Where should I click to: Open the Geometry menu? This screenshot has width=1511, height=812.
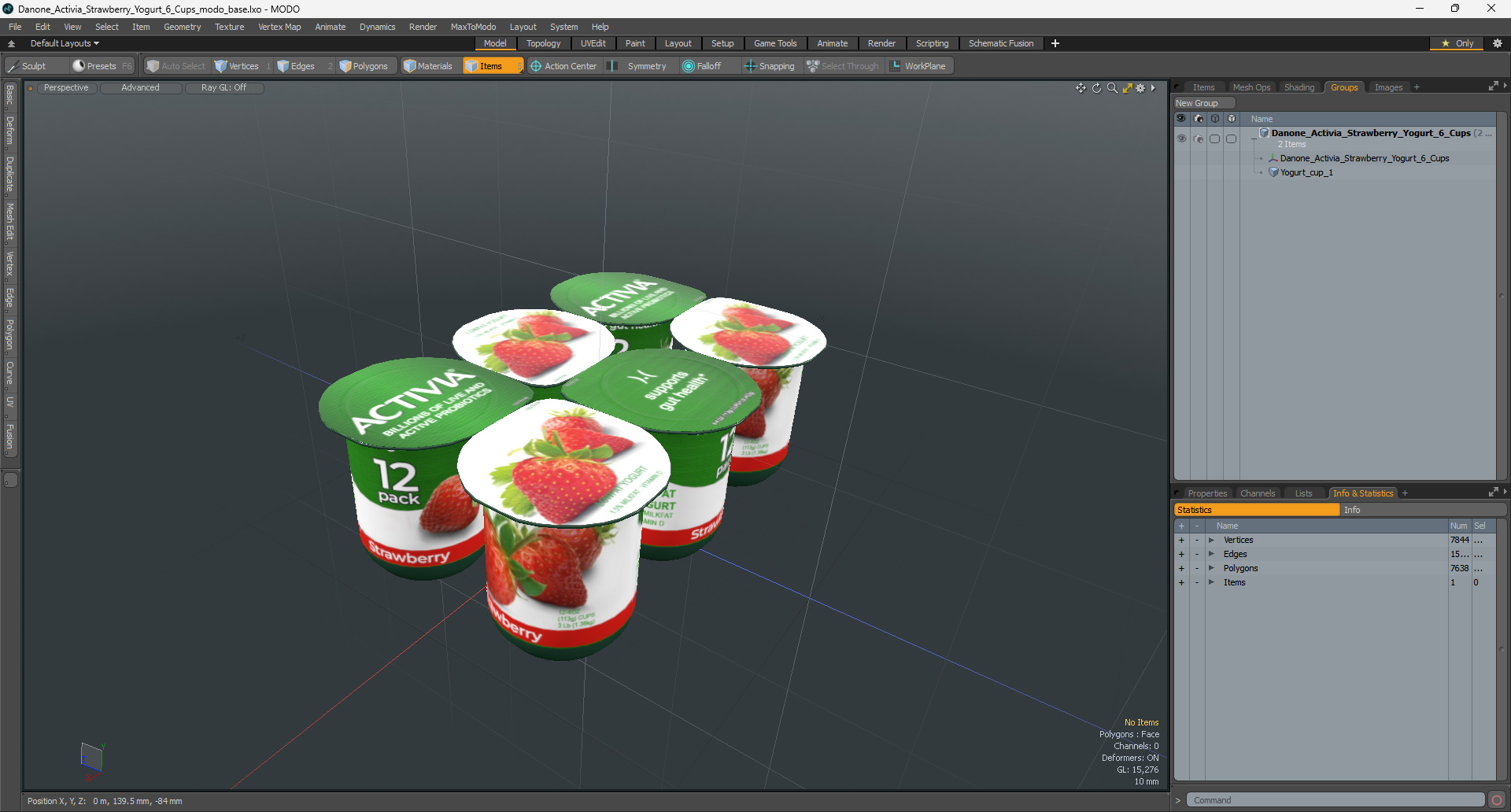(182, 27)
